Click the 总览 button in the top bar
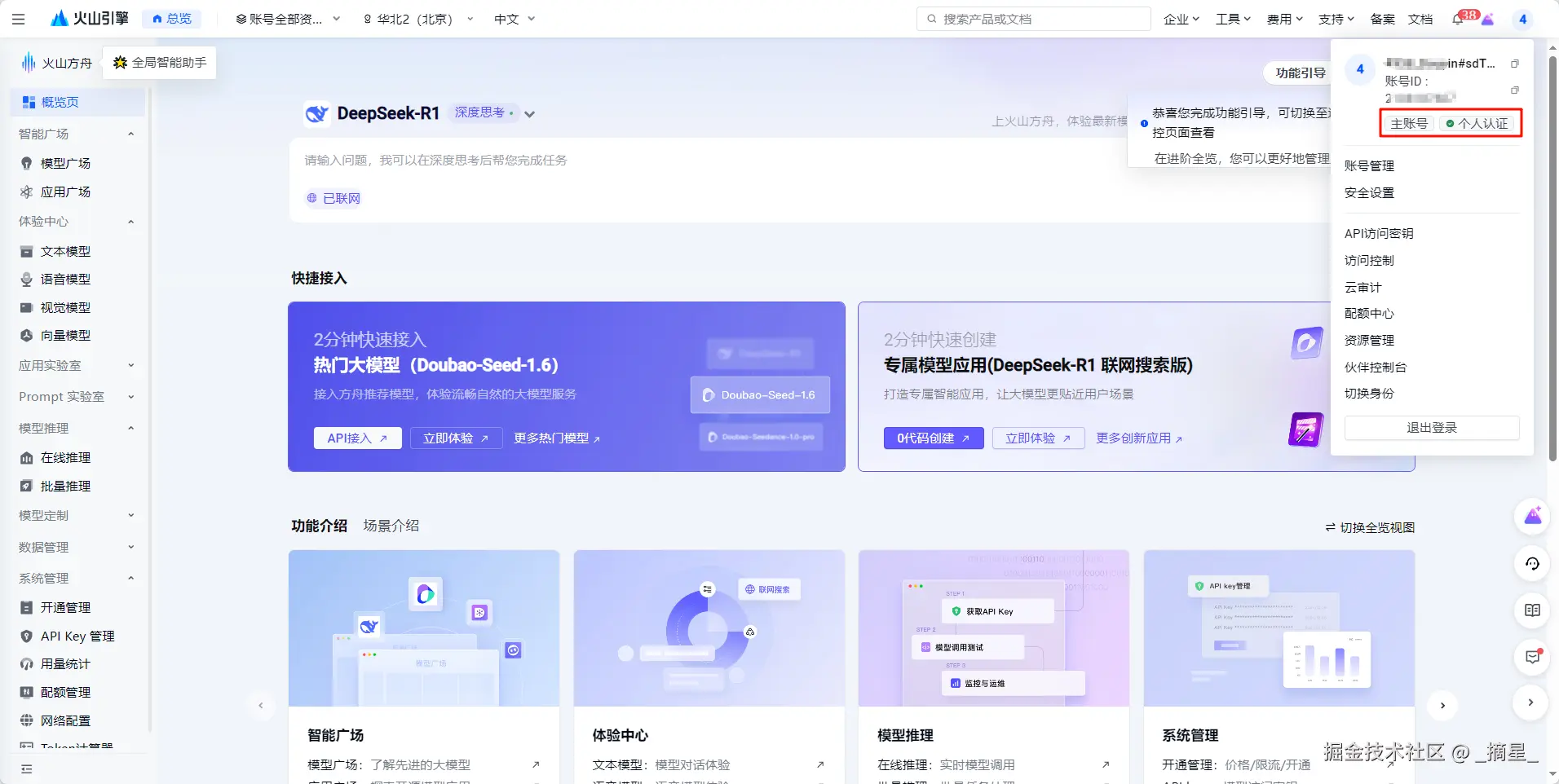 pyautogui.click(x=172, y=19)
